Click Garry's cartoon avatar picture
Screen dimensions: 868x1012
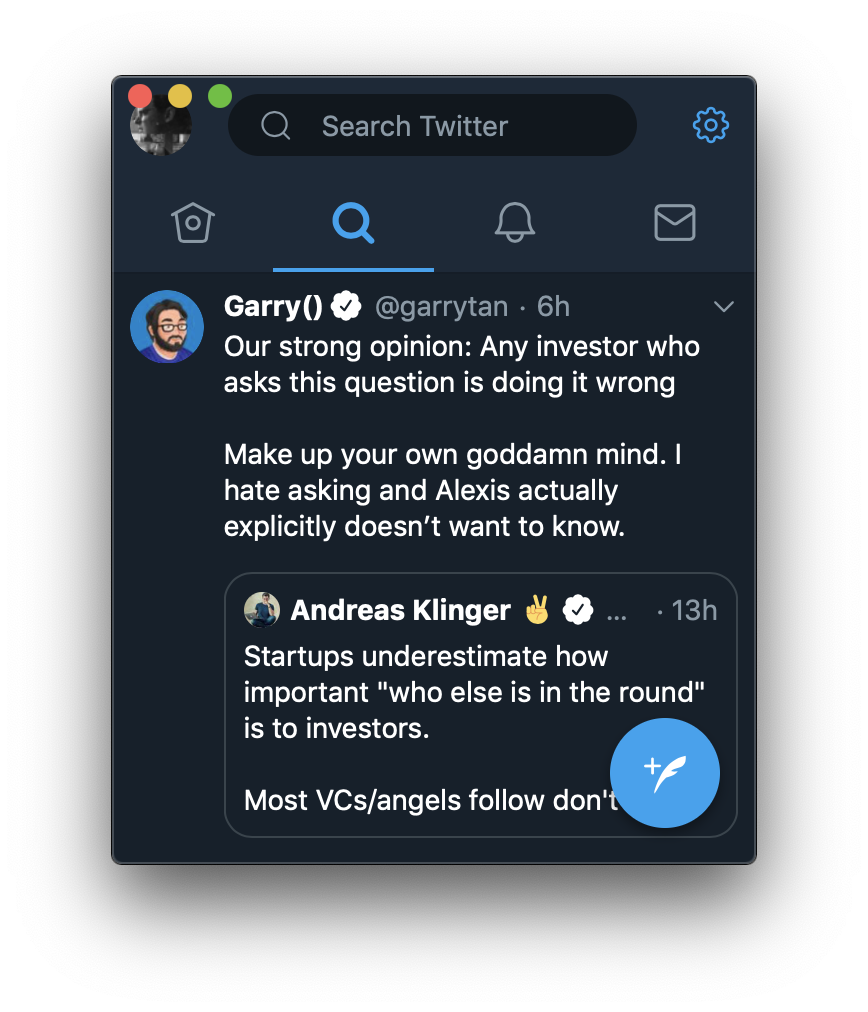pyautogui.click(x=167, y=327)
